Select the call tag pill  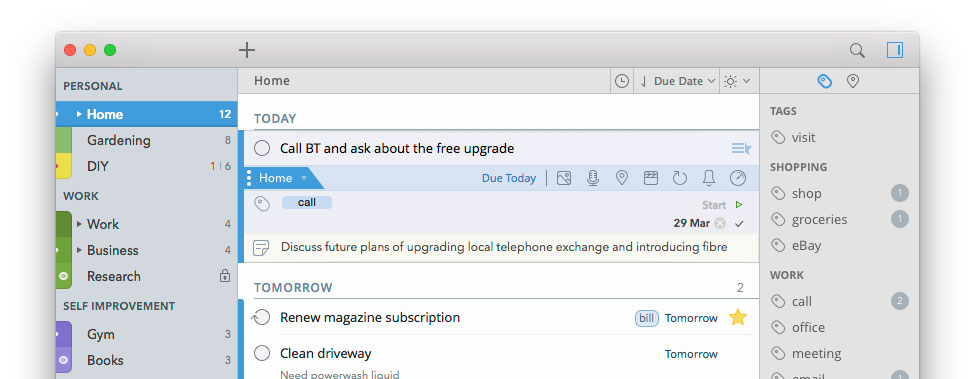pos(307,203)
